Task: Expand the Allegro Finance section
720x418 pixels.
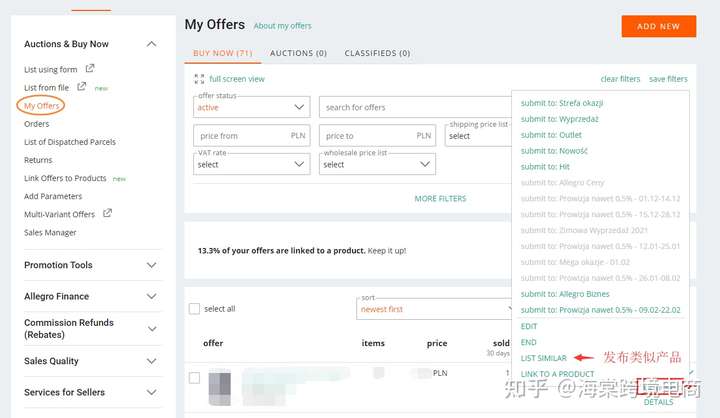Action: coord(152,296)
